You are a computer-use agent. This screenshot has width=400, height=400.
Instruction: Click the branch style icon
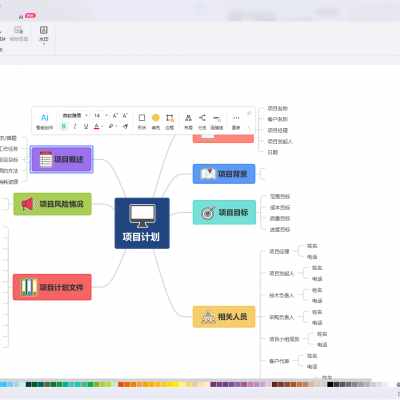[x=202, y=121]
